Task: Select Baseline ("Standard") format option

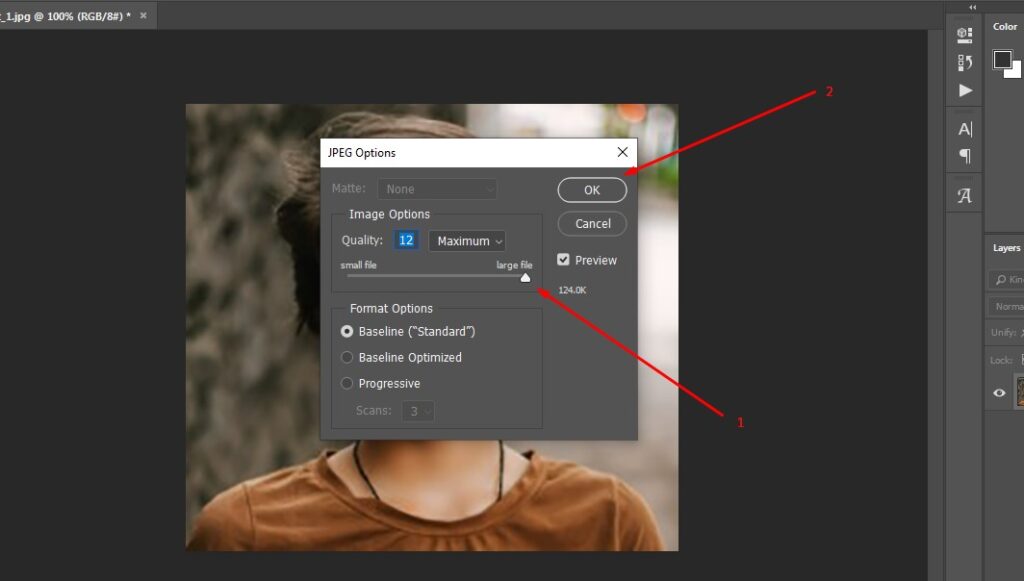Action: (347, 331)
